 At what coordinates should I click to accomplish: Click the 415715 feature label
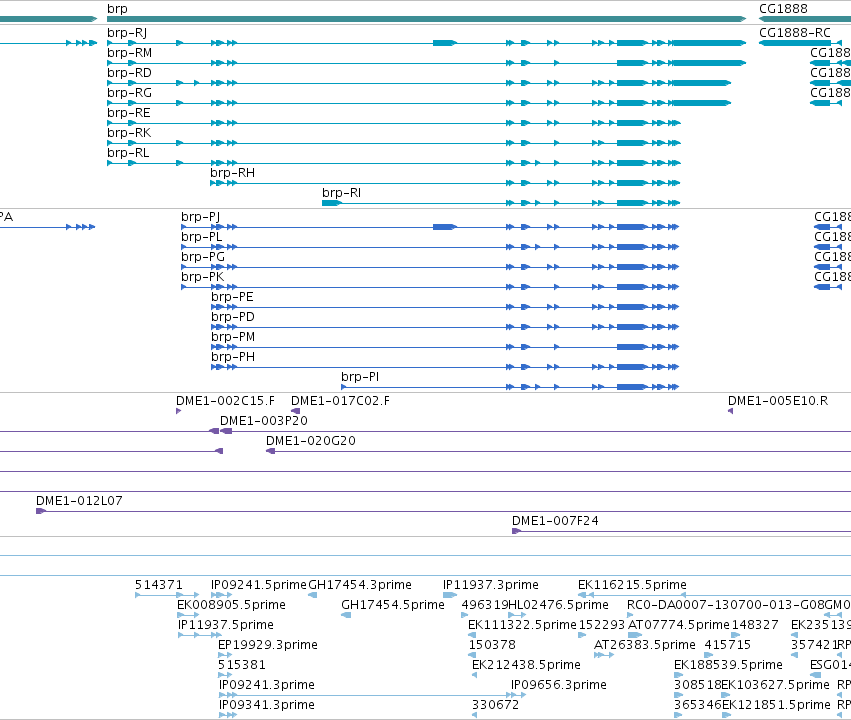[727, 645]
